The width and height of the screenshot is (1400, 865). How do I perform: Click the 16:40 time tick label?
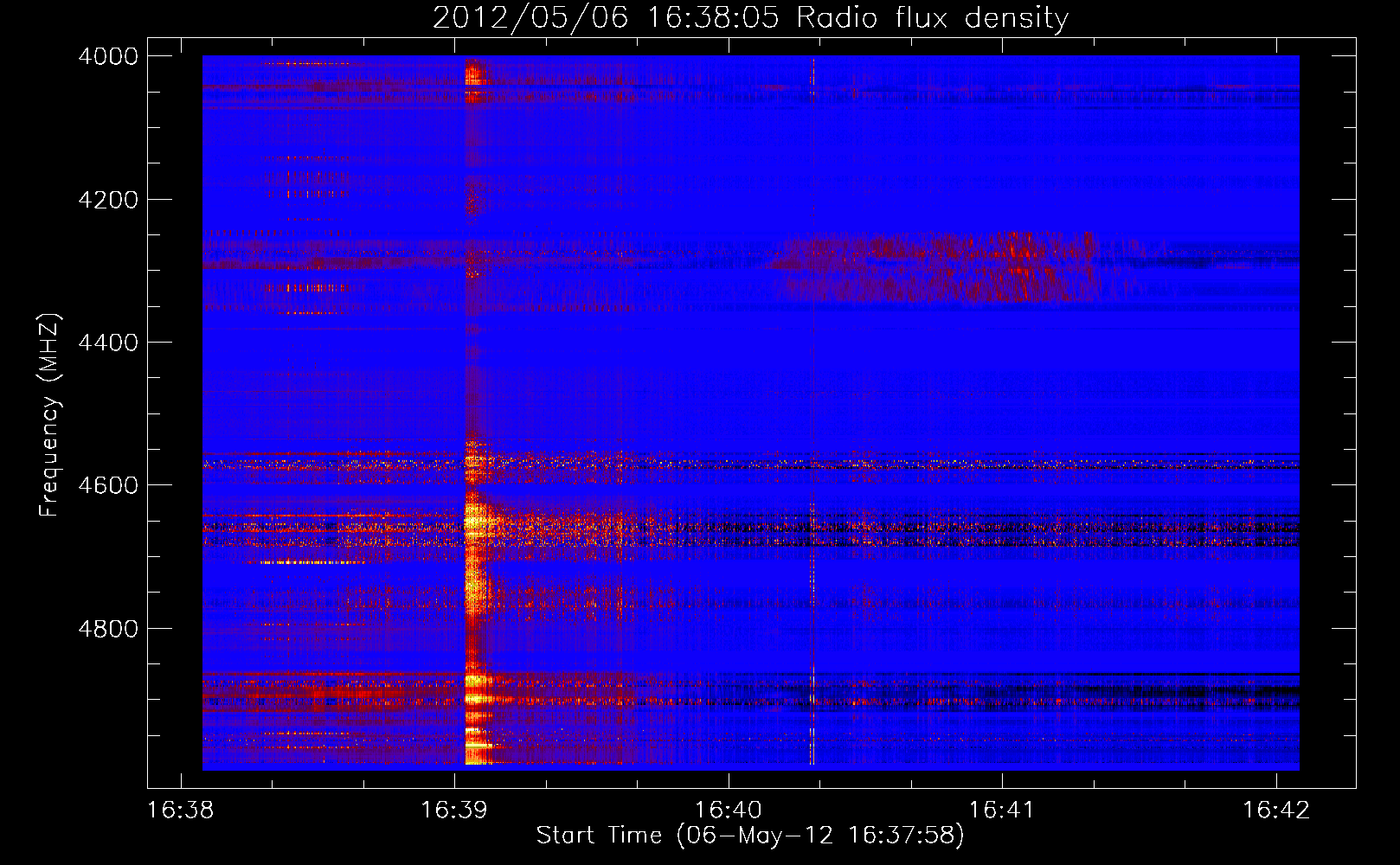729,811
